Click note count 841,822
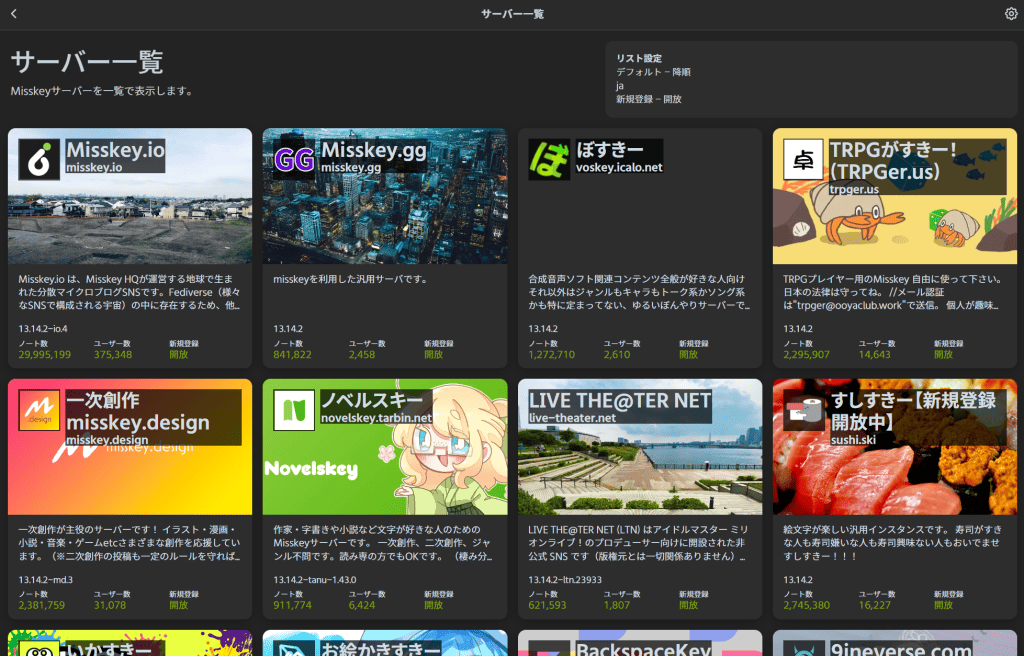 [x=293, y=354]
